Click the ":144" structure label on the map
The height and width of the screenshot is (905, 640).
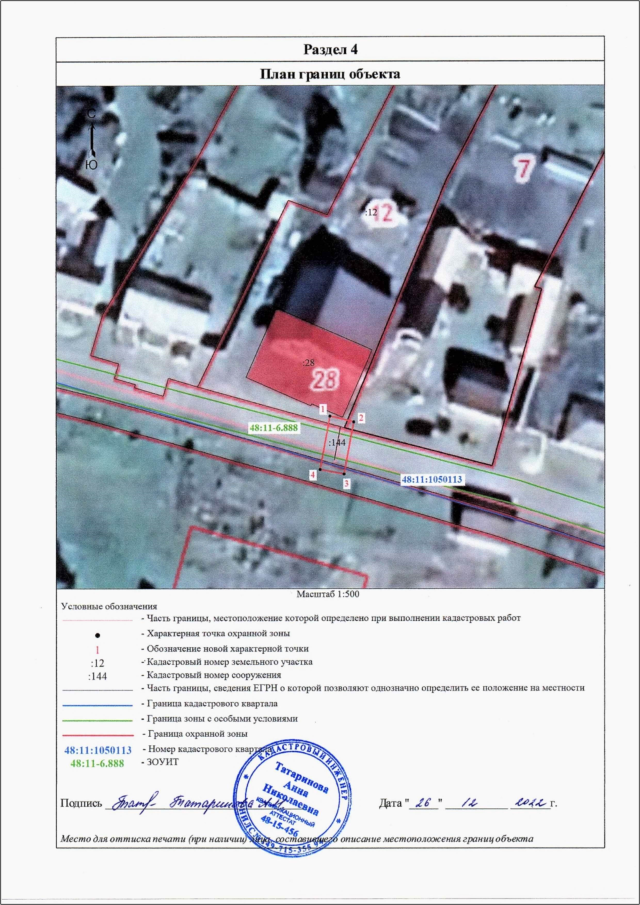pyautogui.click(x=336, y=442)
